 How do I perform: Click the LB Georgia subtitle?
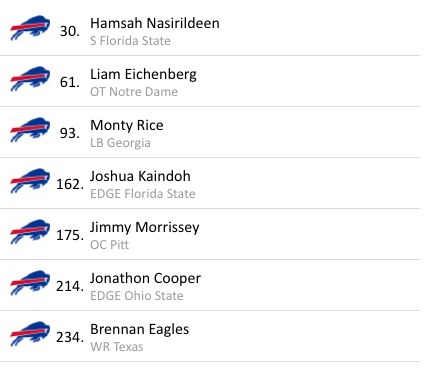click(120, 143)
